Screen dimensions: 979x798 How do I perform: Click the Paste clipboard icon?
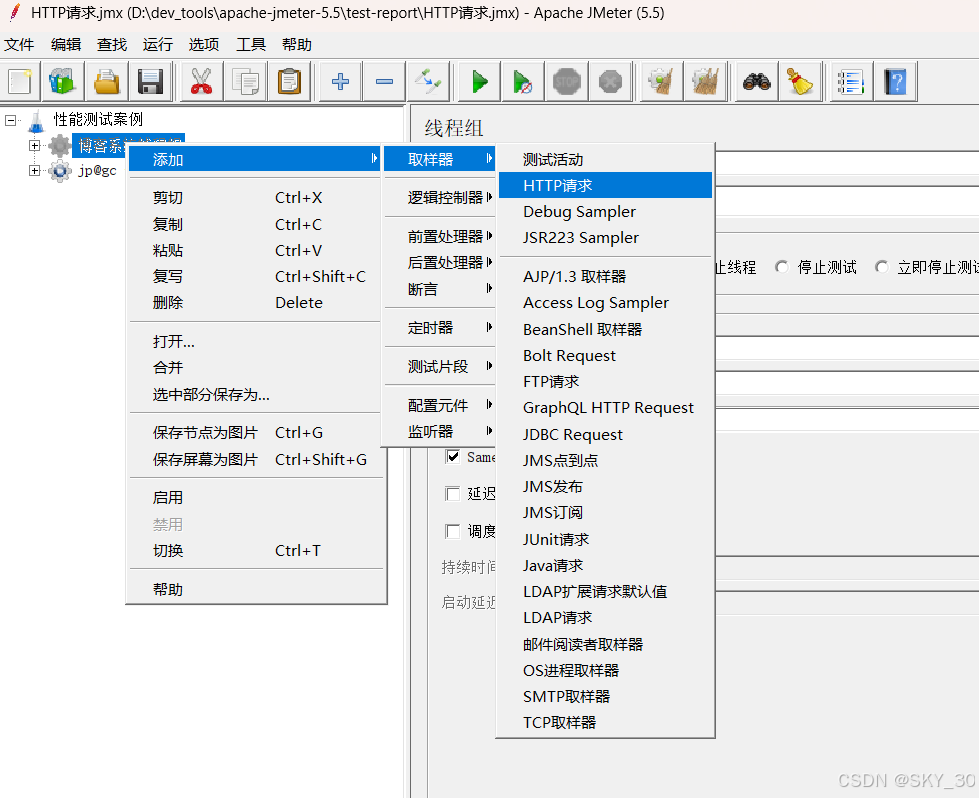pos(289,82)
